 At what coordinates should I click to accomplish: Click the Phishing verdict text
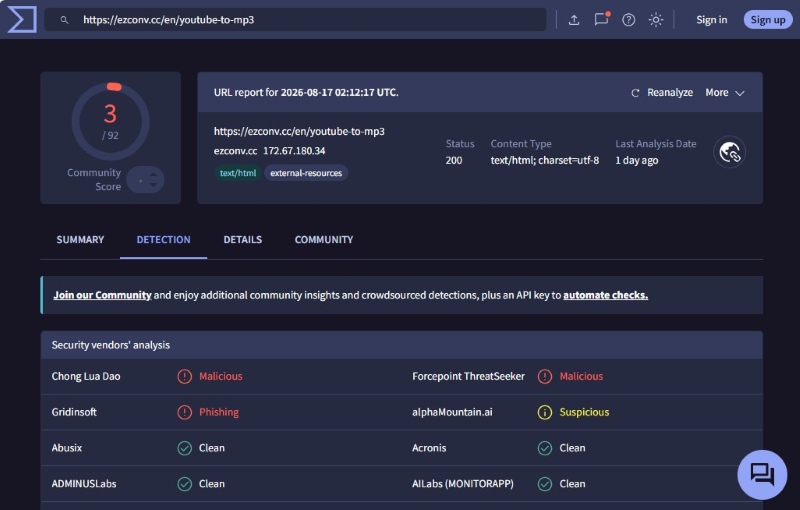point(219,412)
